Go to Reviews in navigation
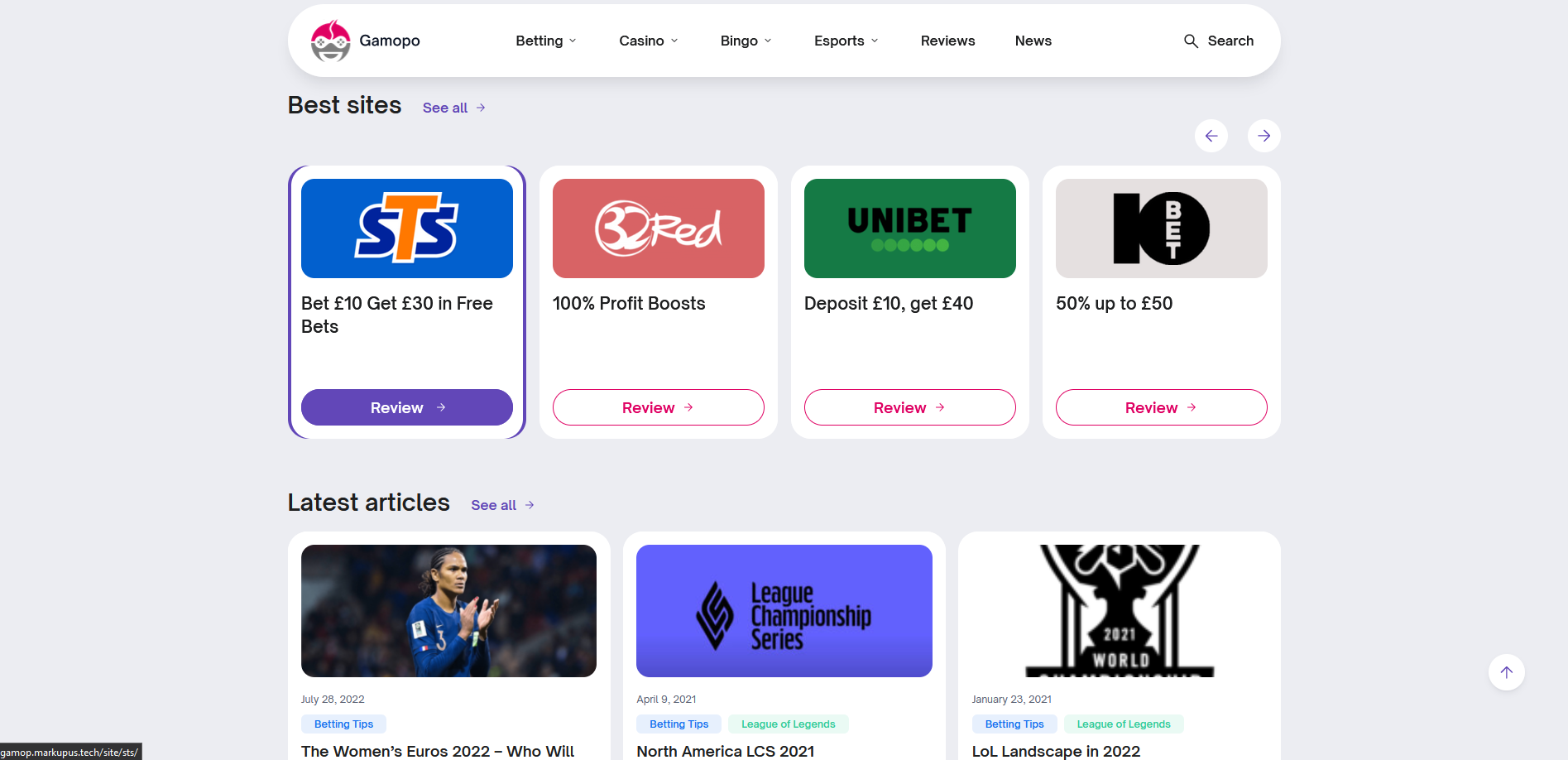 click(x=947, y=41)
